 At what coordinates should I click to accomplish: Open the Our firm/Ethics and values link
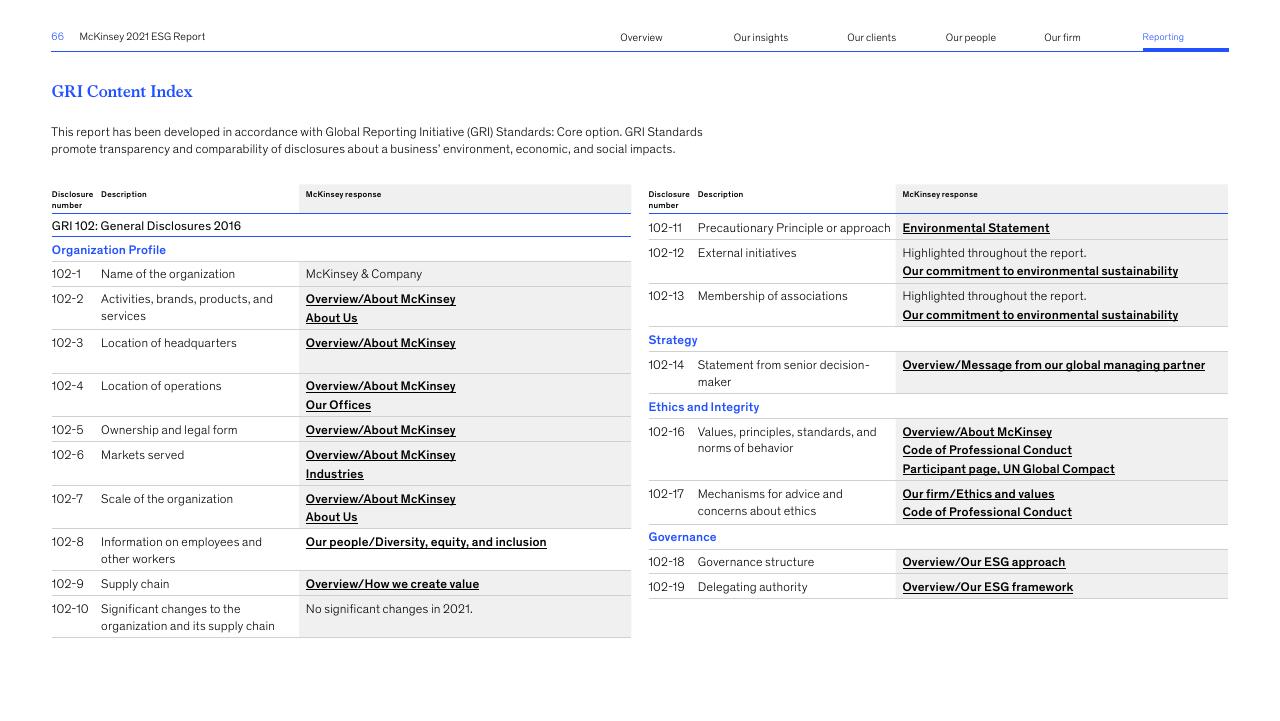coord(978,494)
